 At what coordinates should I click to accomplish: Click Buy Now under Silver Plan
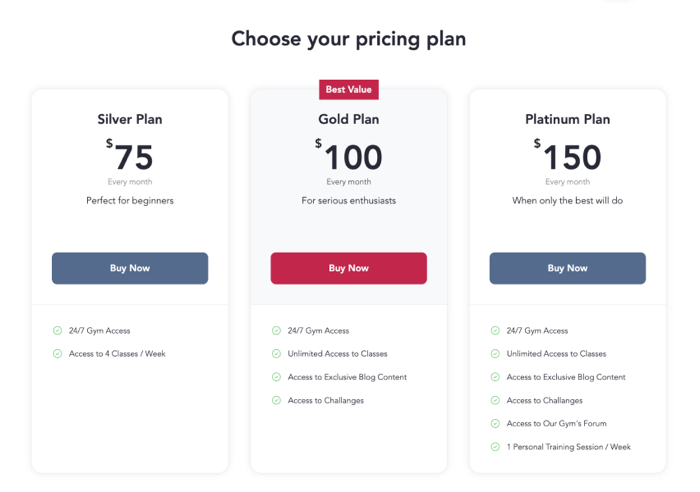[x=130, y=268]
